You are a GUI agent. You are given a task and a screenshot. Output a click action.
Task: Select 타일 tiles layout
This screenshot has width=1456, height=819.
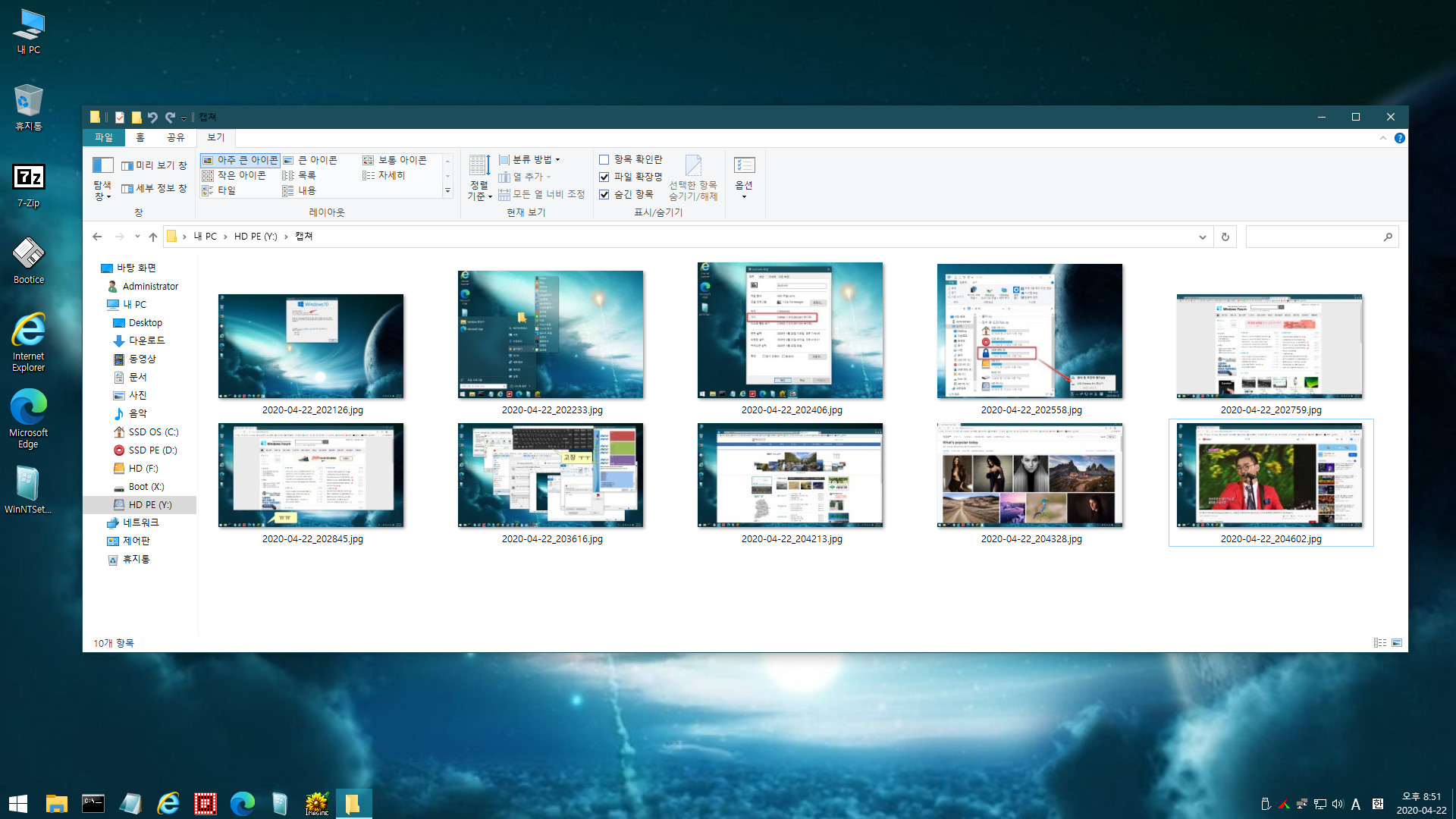(219, 190)
